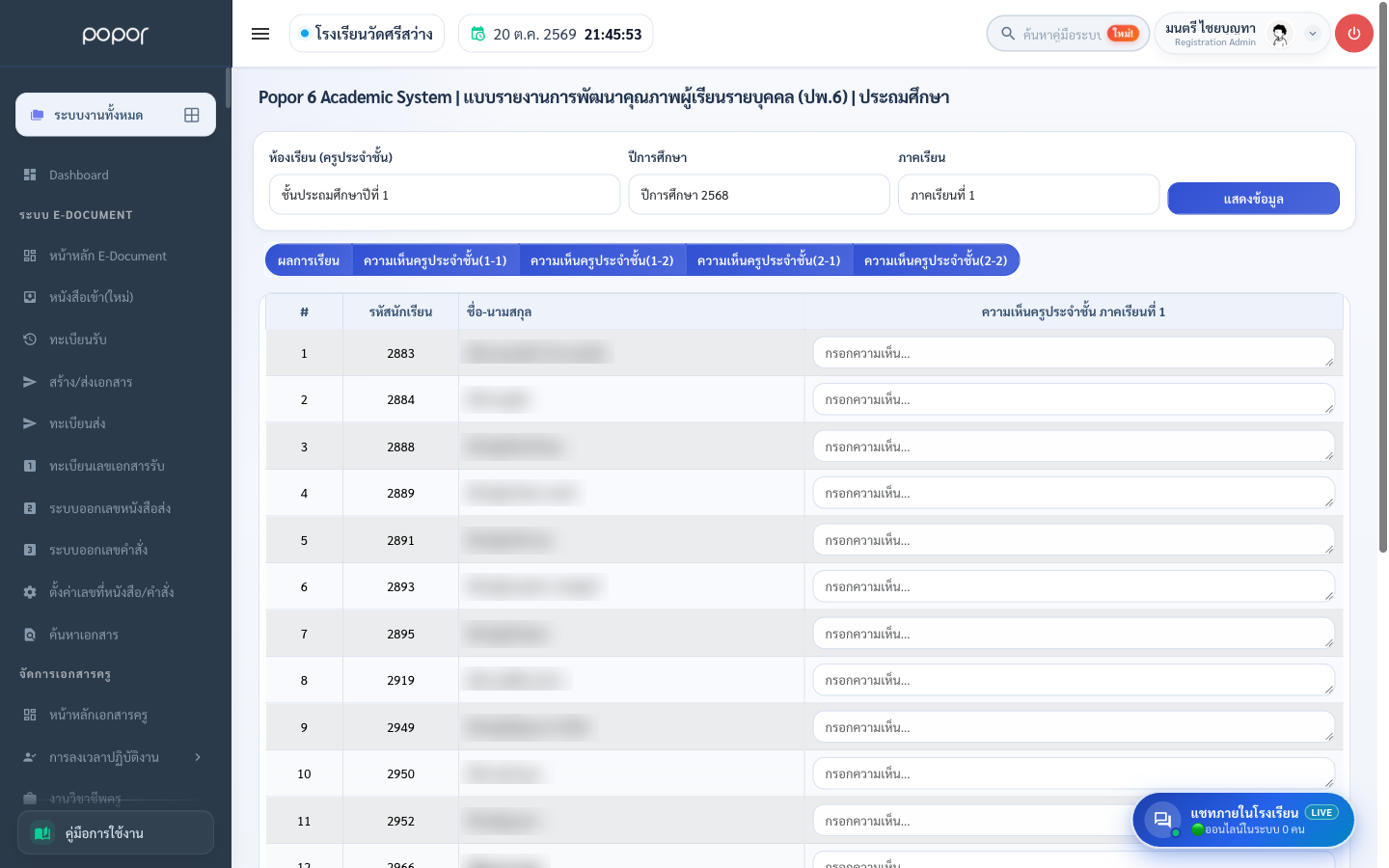1389x868 pixels.
Task: Select the ความเห็นครูประจำชั้น(2-1) tab
Action: pyautogui.click(x=769, y=260)
